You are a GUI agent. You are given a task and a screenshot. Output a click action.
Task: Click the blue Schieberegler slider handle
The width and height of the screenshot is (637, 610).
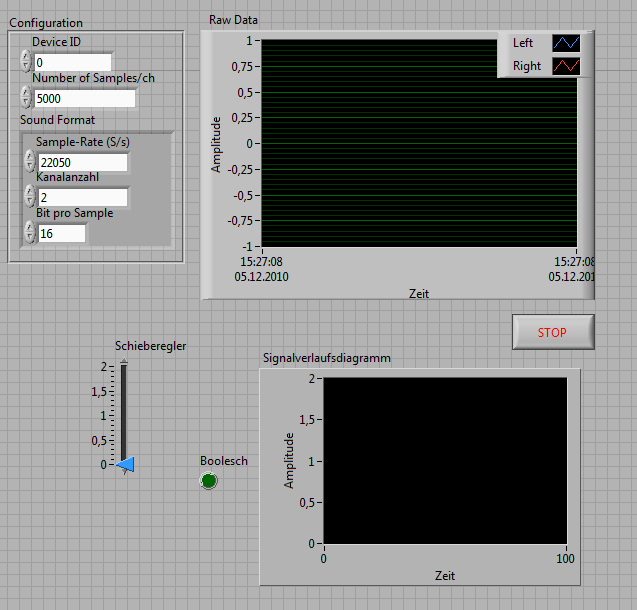pyautogui.click(x=125, y=464)
